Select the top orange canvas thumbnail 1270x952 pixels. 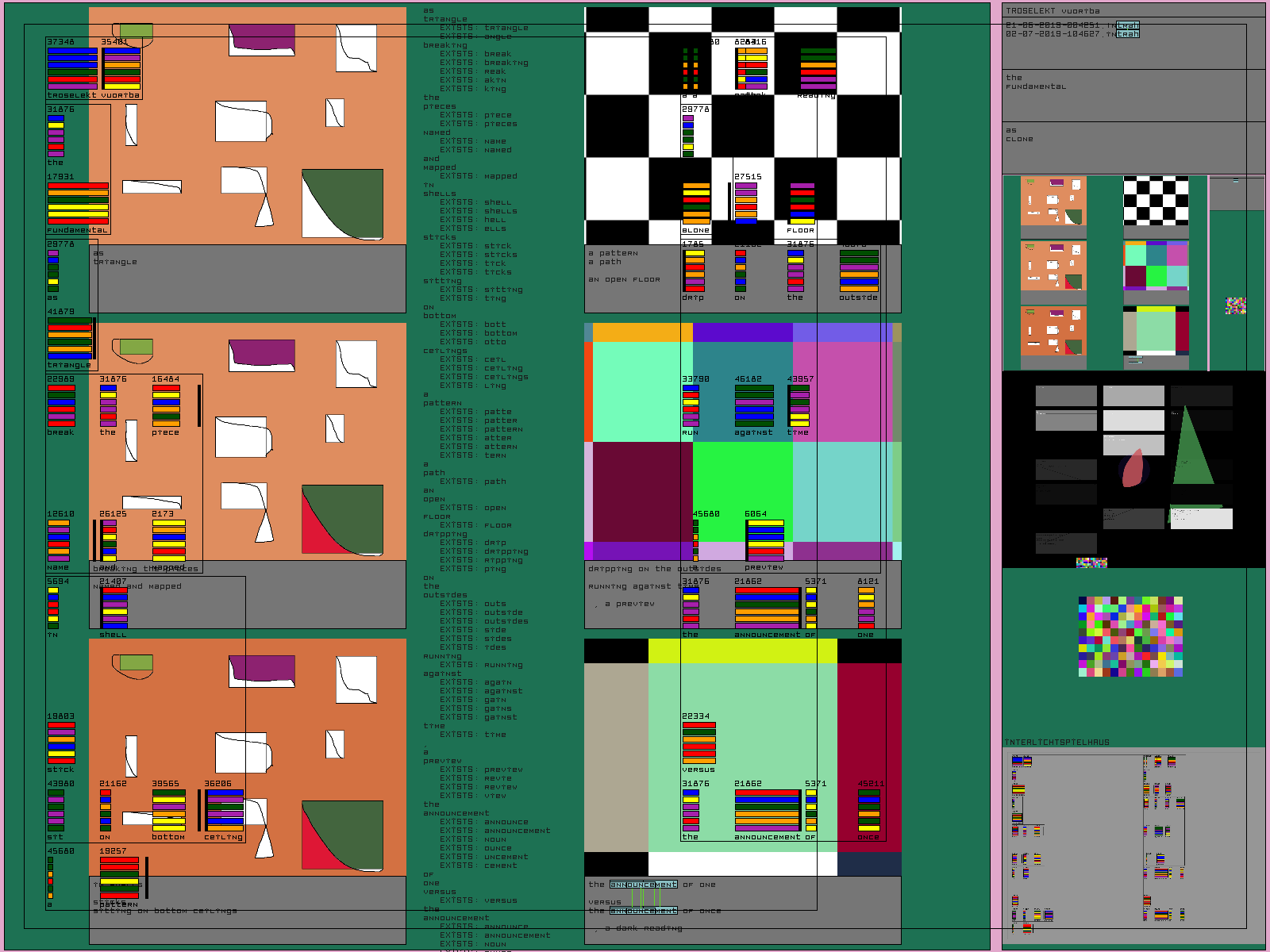click(1053, 201)
